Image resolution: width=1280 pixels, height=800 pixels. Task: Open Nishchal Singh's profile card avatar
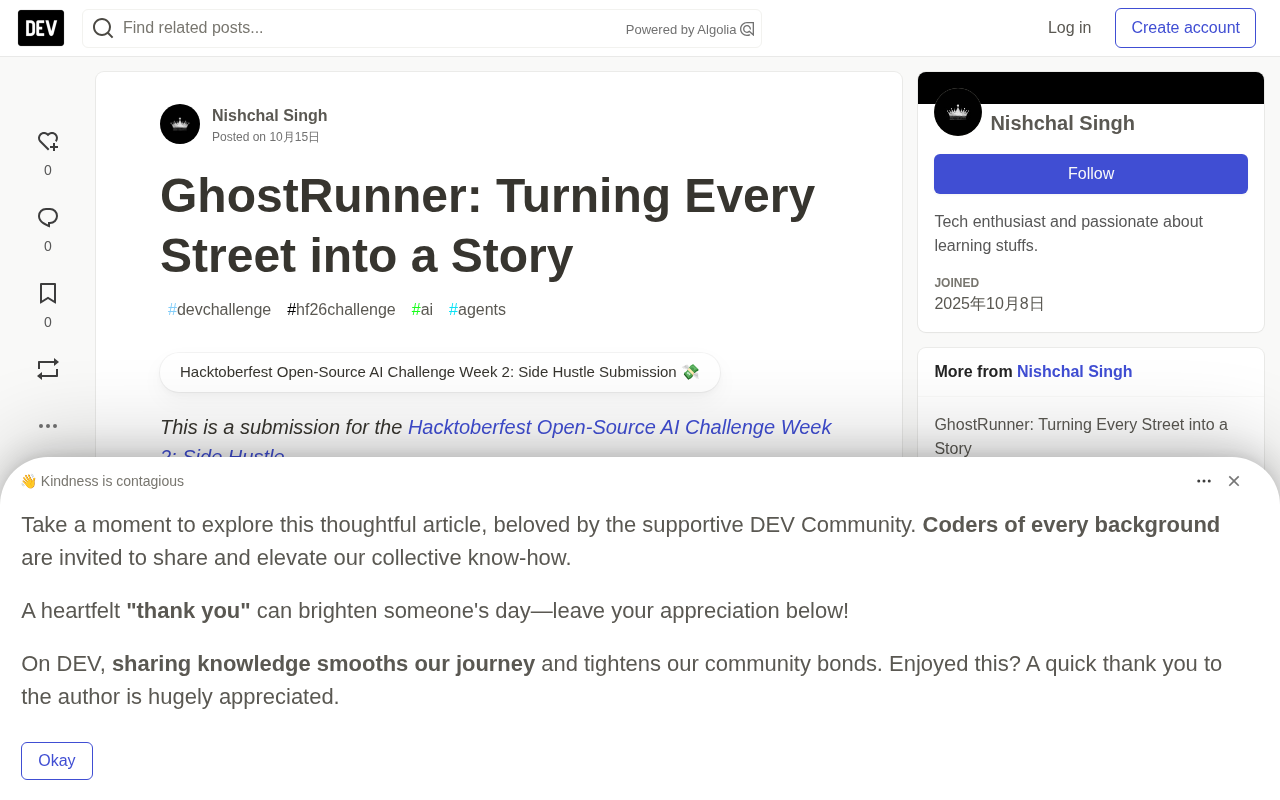pyautogui.click(x=958, y=112)
